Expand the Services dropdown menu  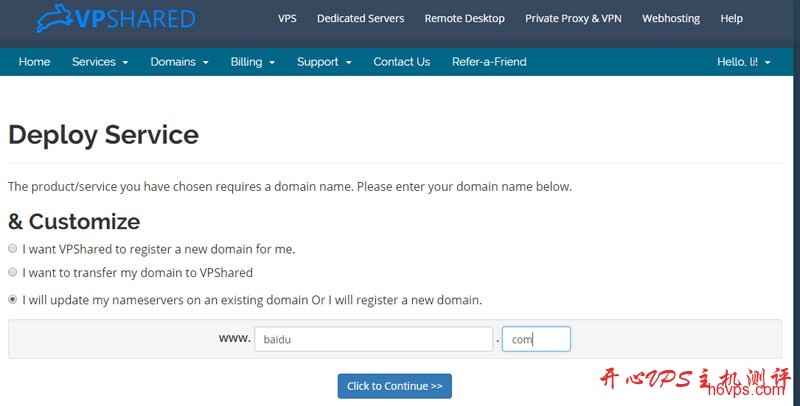click(x=100, y=62)
